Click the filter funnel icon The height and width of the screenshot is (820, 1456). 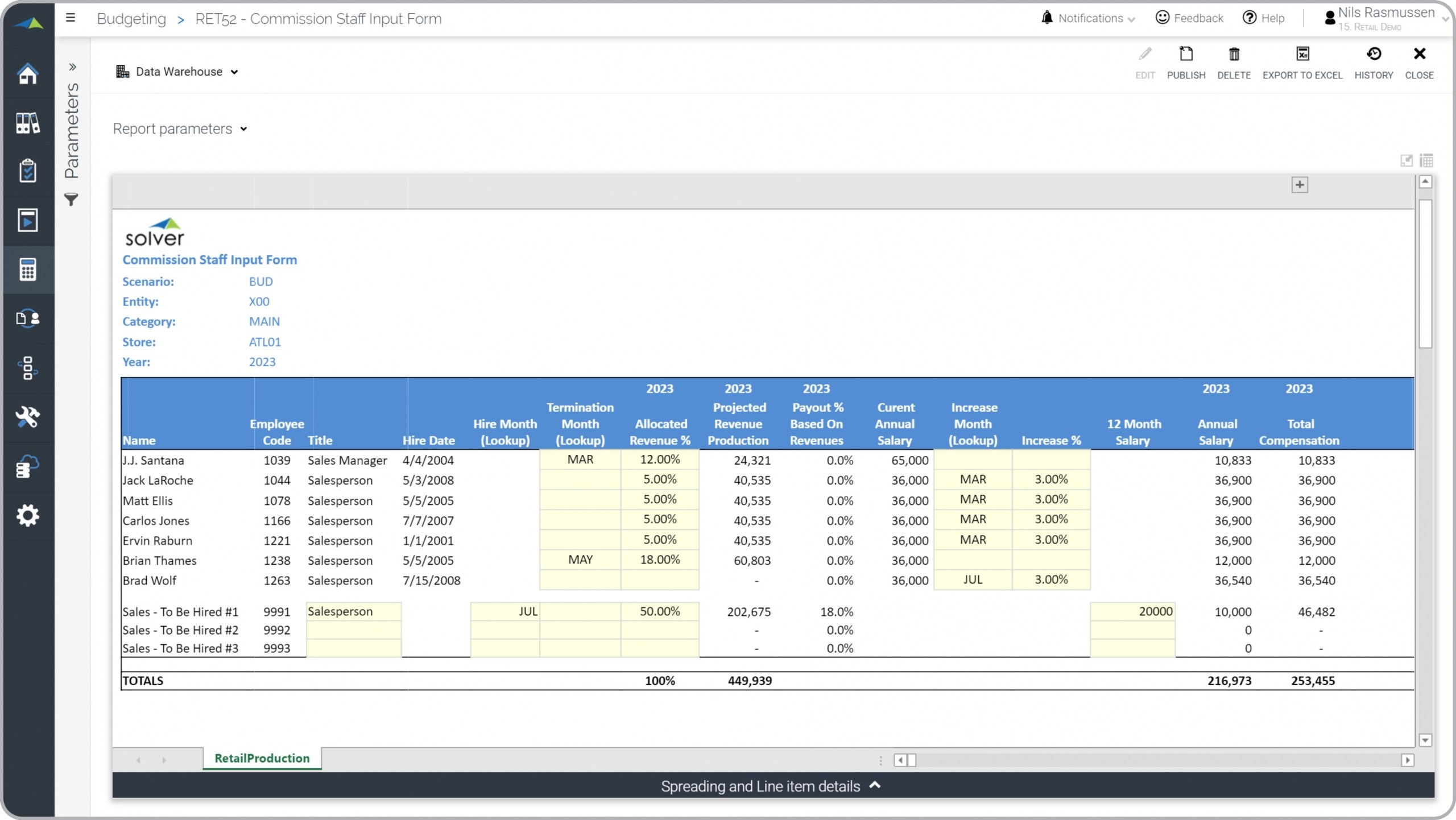tap(71, 200)
